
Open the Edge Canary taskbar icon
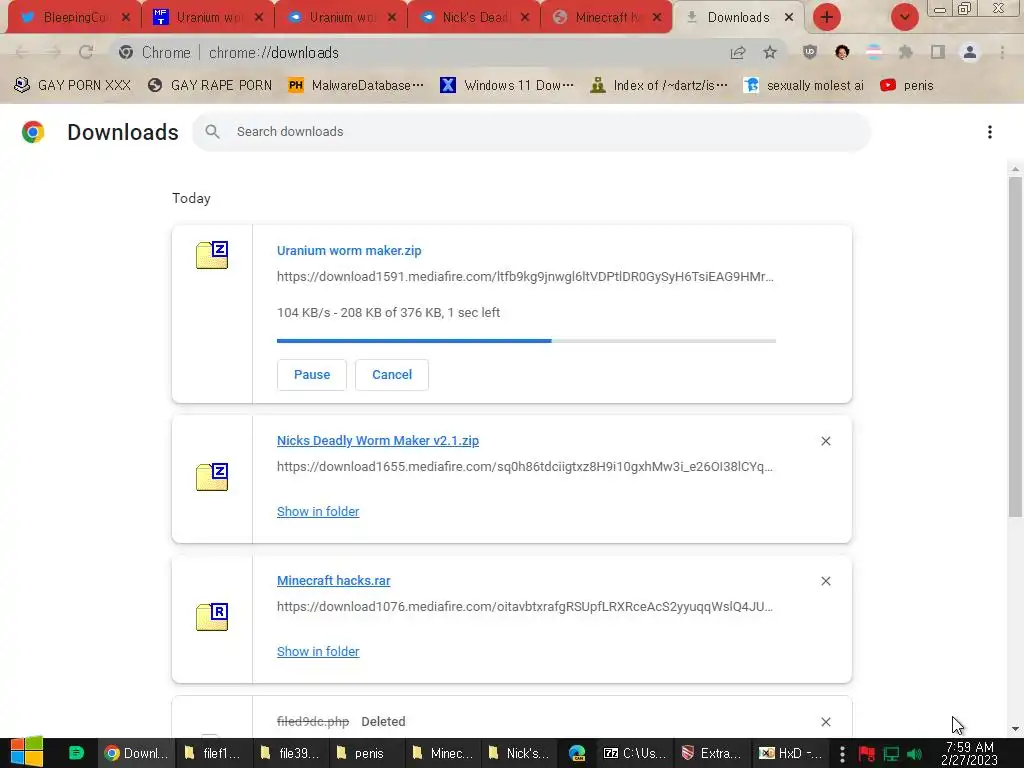577,753
